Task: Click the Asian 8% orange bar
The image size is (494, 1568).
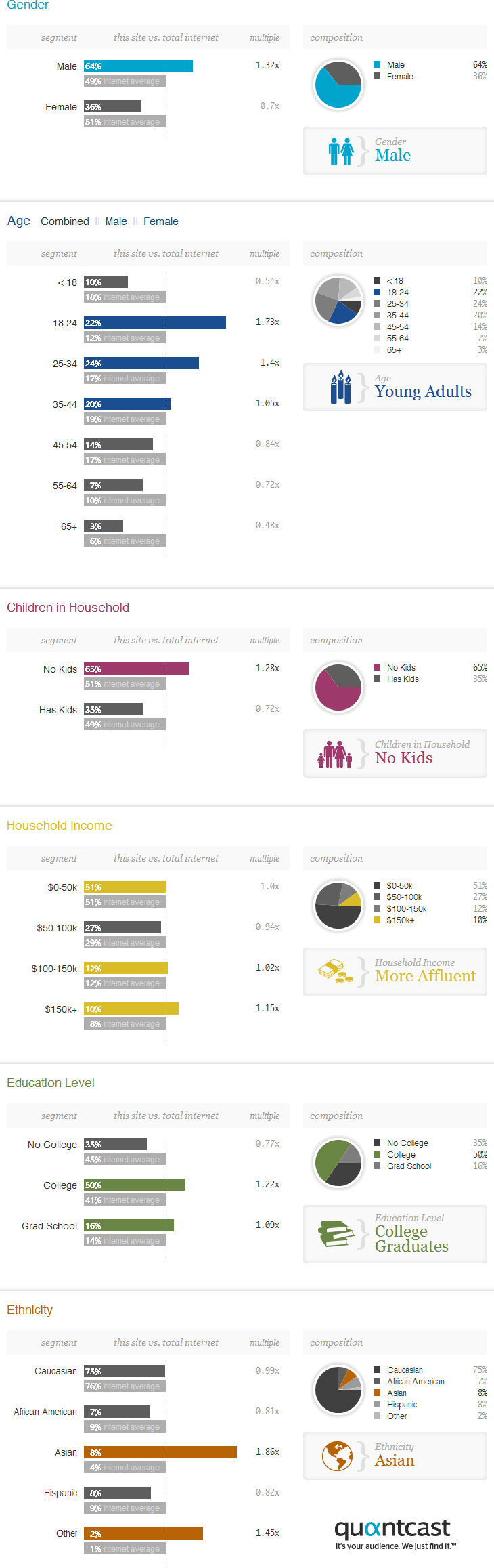Action: 160,1452
